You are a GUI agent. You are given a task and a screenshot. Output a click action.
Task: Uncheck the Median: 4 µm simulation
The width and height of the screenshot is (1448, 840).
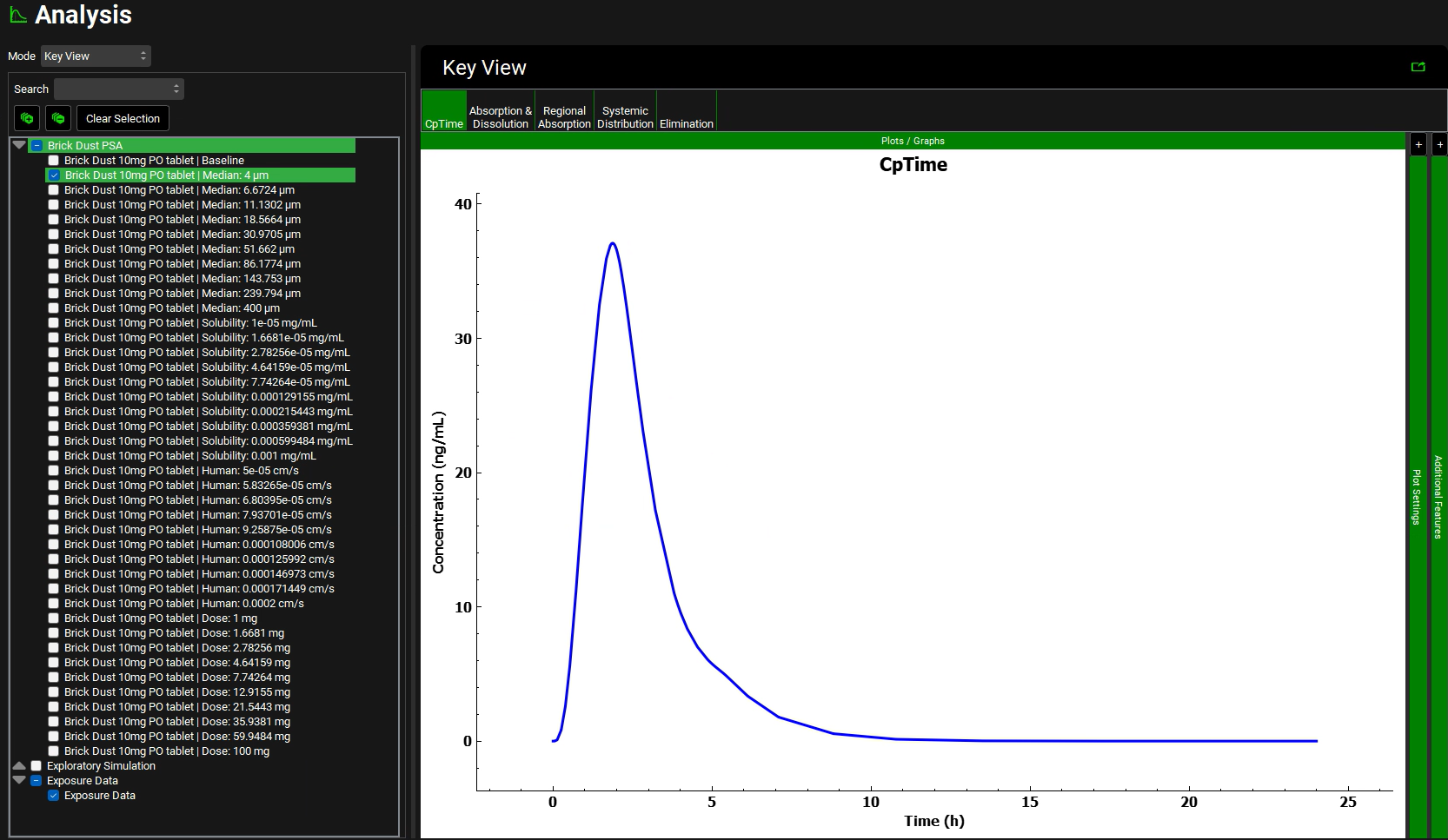click(54, 175)
